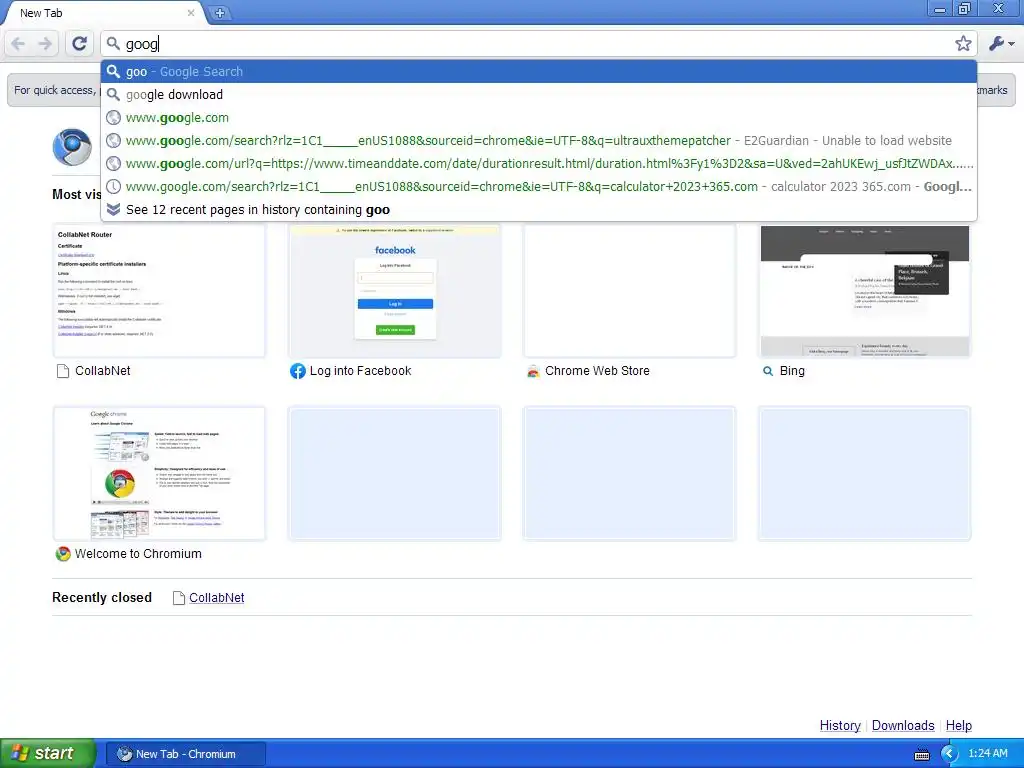Click the browser Back arrow button

tap(18, 44)
